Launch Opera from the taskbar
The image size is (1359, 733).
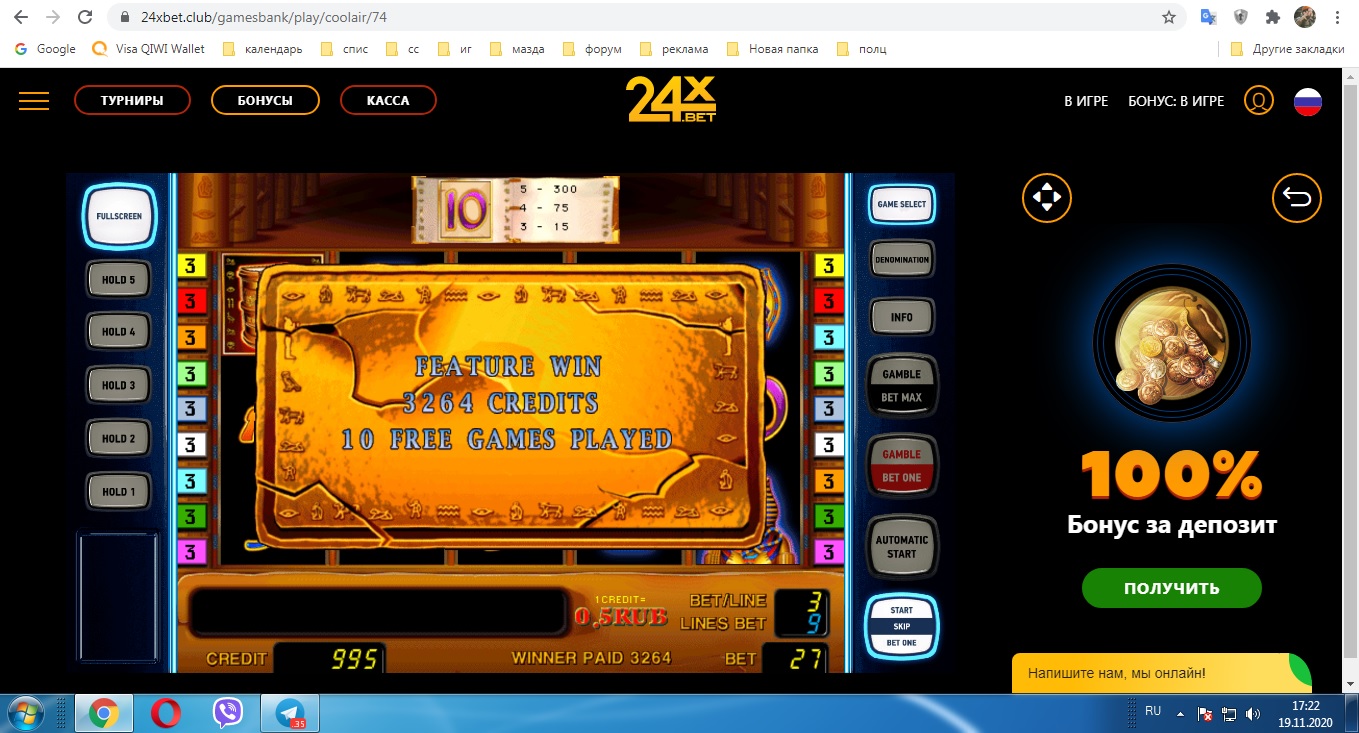click(x=166, y=713)
